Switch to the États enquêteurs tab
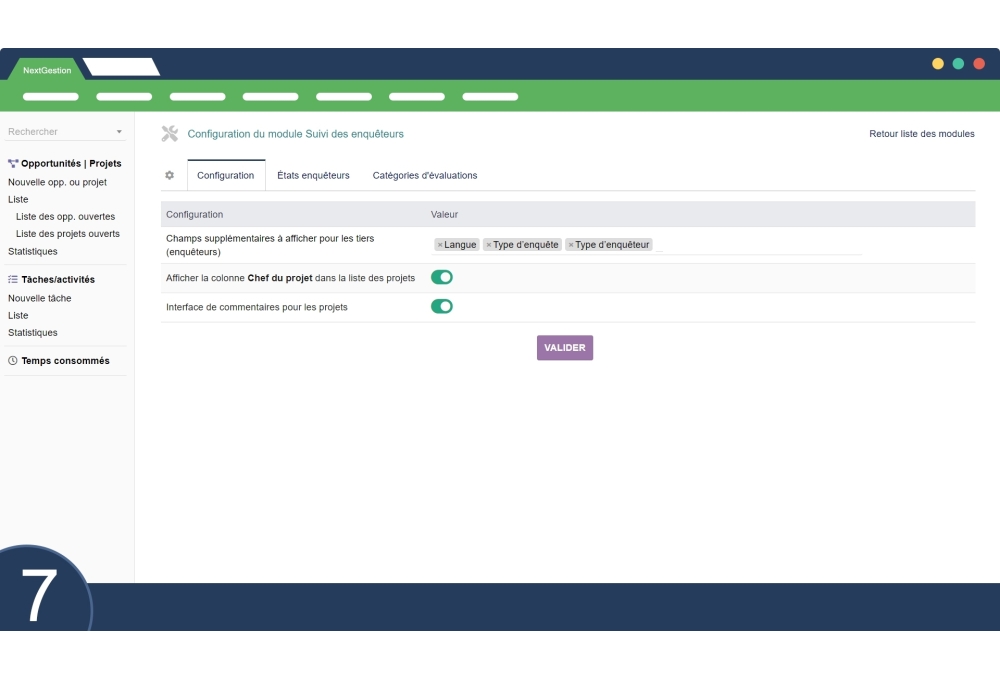1000x679 pixels. click(x=313, y=175)
